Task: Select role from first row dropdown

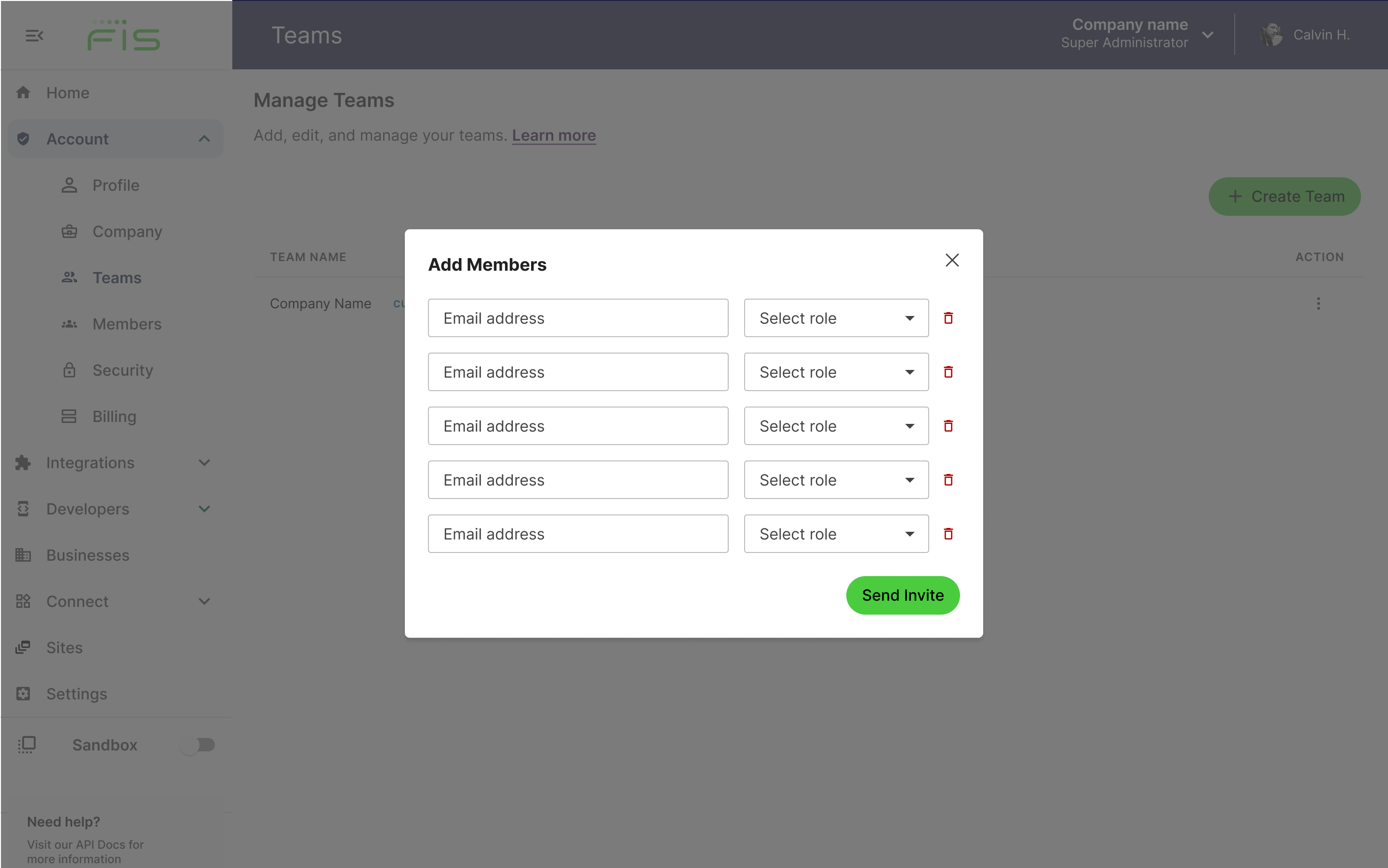Action: 836,318
